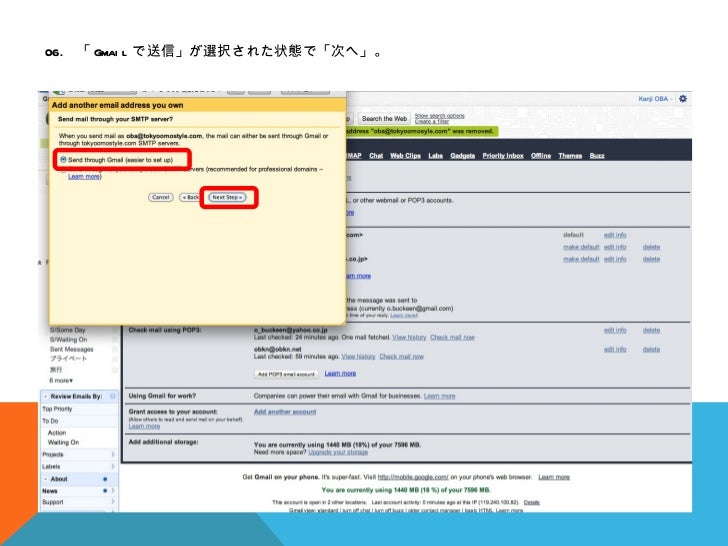The image size is (728, 546).
Task: Open the Sent Messages label
Action: point(72,349)
